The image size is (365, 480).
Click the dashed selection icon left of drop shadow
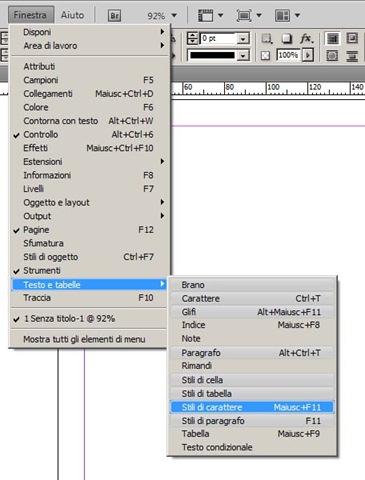[x=267, y=39]
